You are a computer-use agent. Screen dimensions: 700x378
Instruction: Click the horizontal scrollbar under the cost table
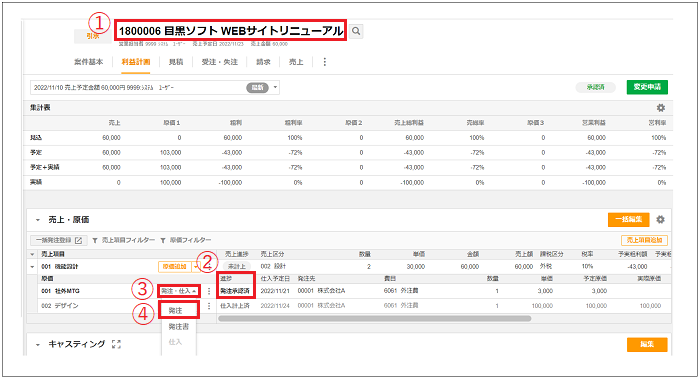click(x=375, y=319)
